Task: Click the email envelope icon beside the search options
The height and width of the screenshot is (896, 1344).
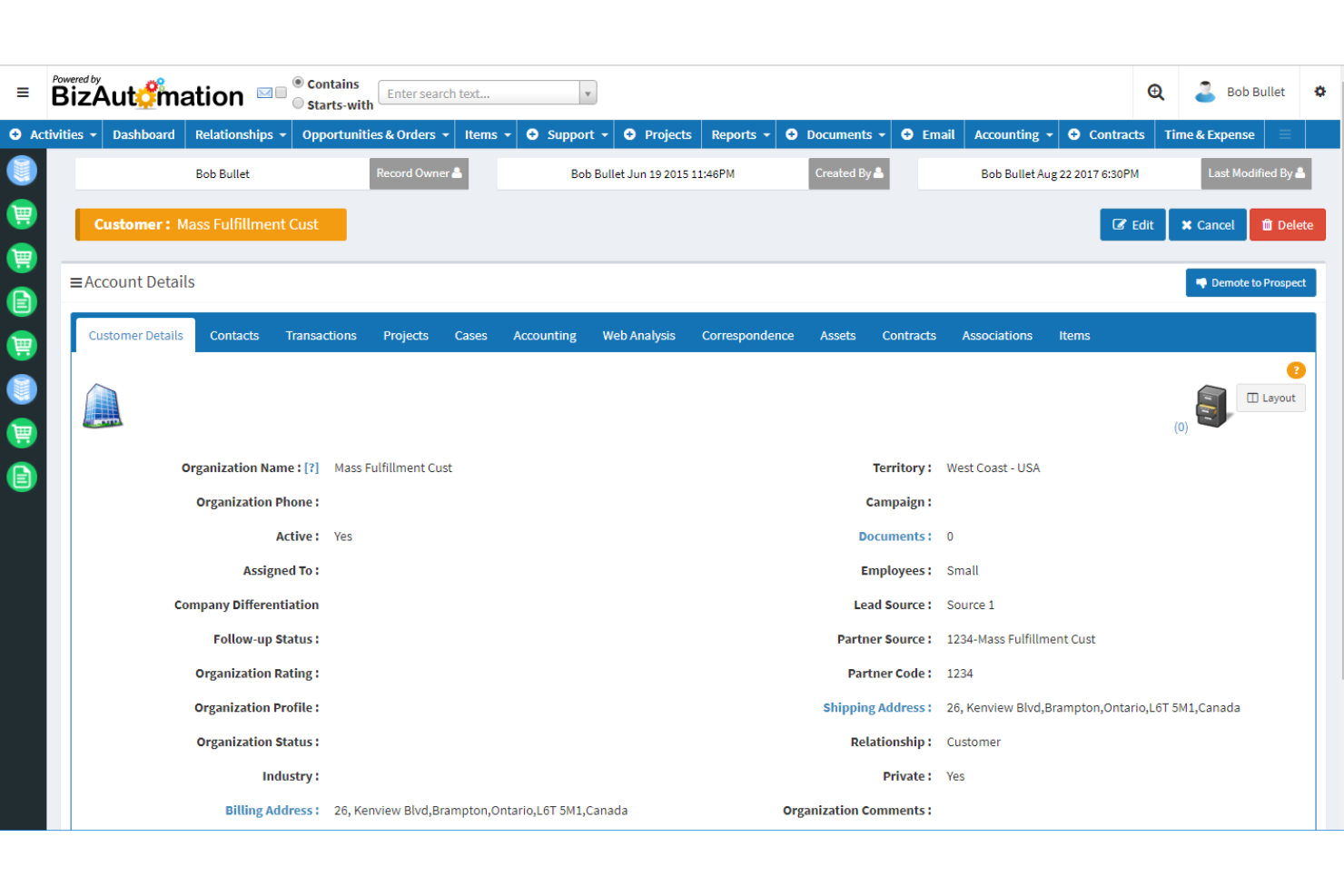Action: (264, 92)
